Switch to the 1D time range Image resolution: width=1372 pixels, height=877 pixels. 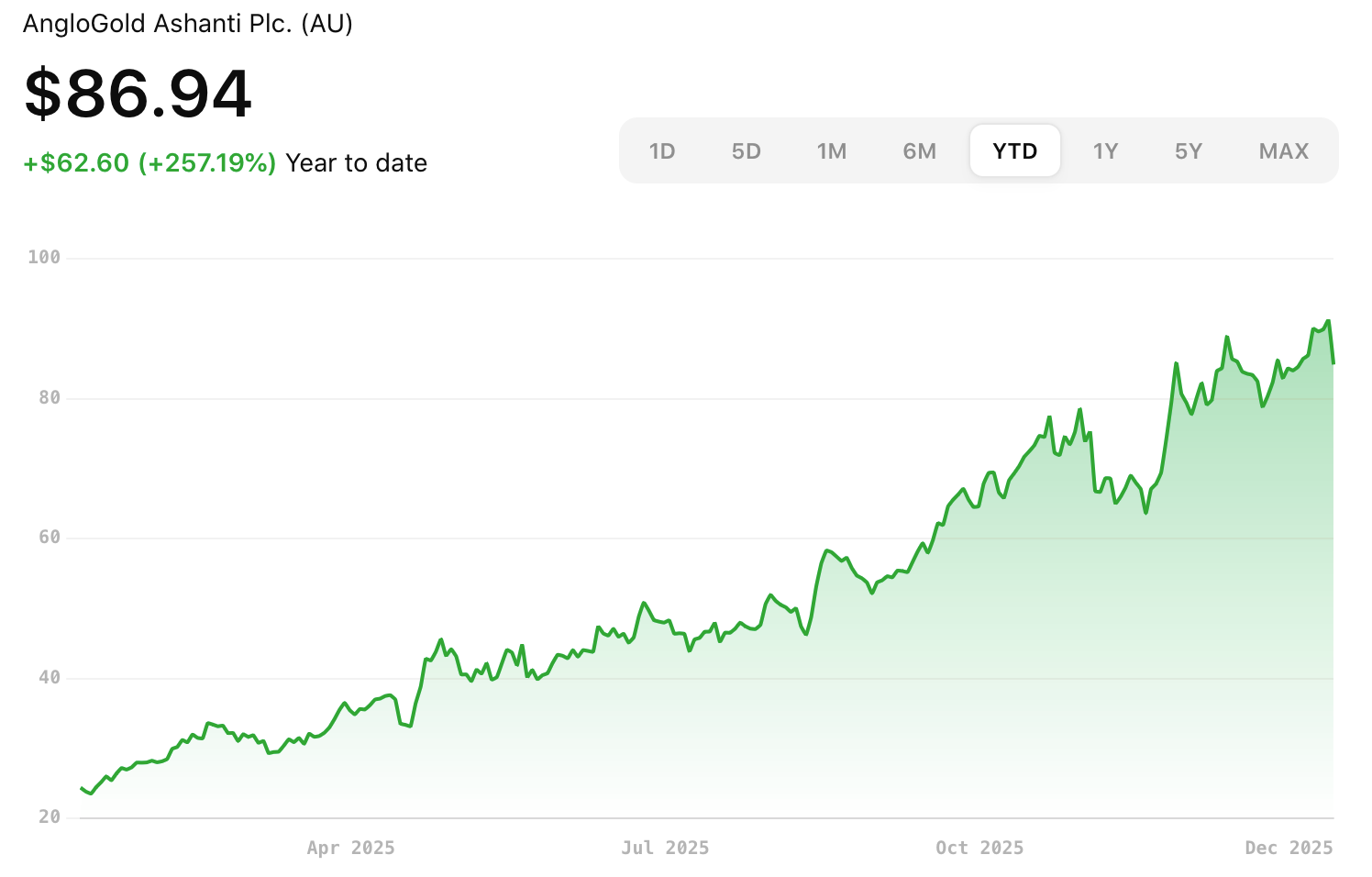coord(661,151)
